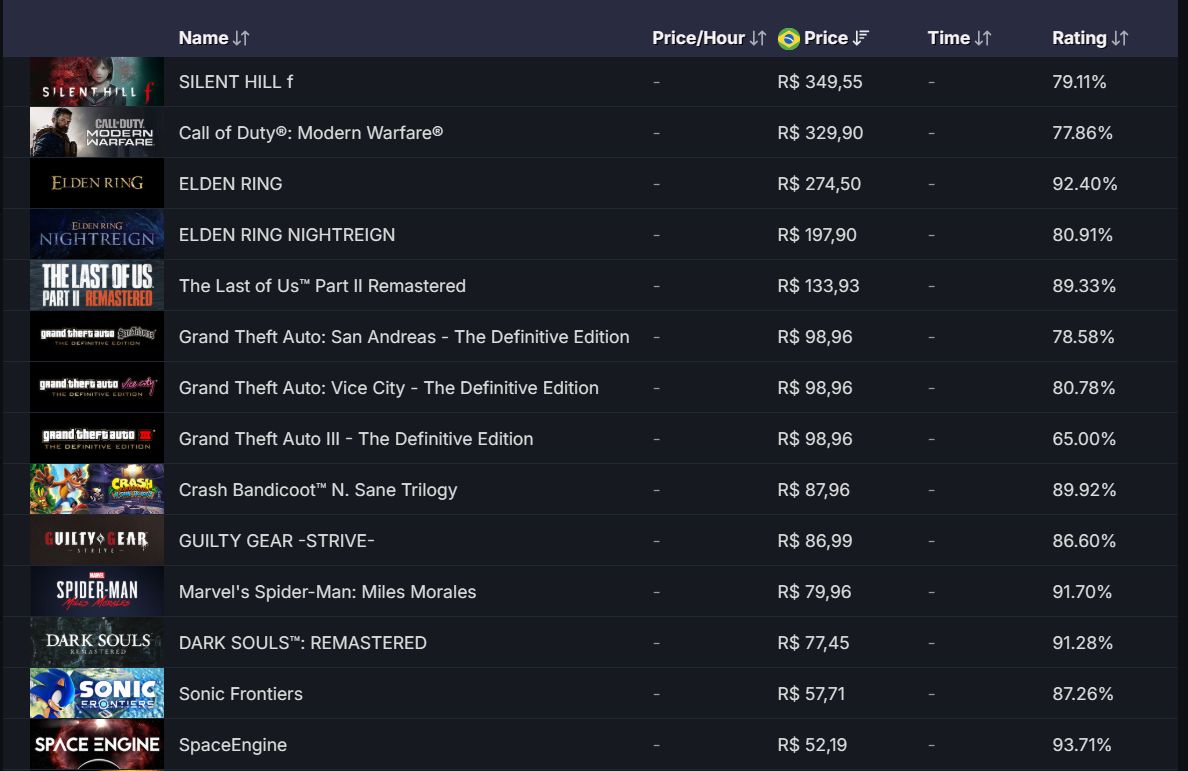Open Grand Theft Auto III thumbnail

pos(97,439)
